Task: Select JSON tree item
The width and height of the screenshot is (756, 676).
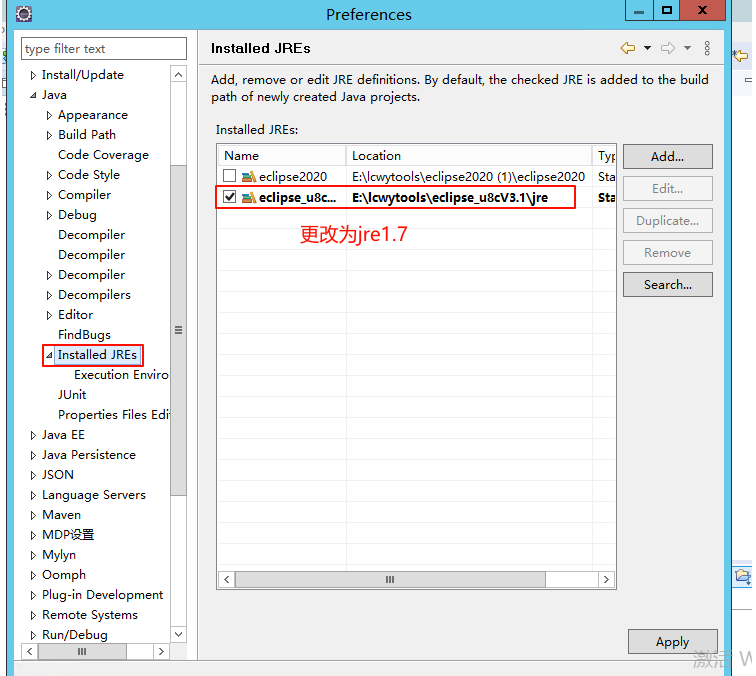Action: click(58, 475)
